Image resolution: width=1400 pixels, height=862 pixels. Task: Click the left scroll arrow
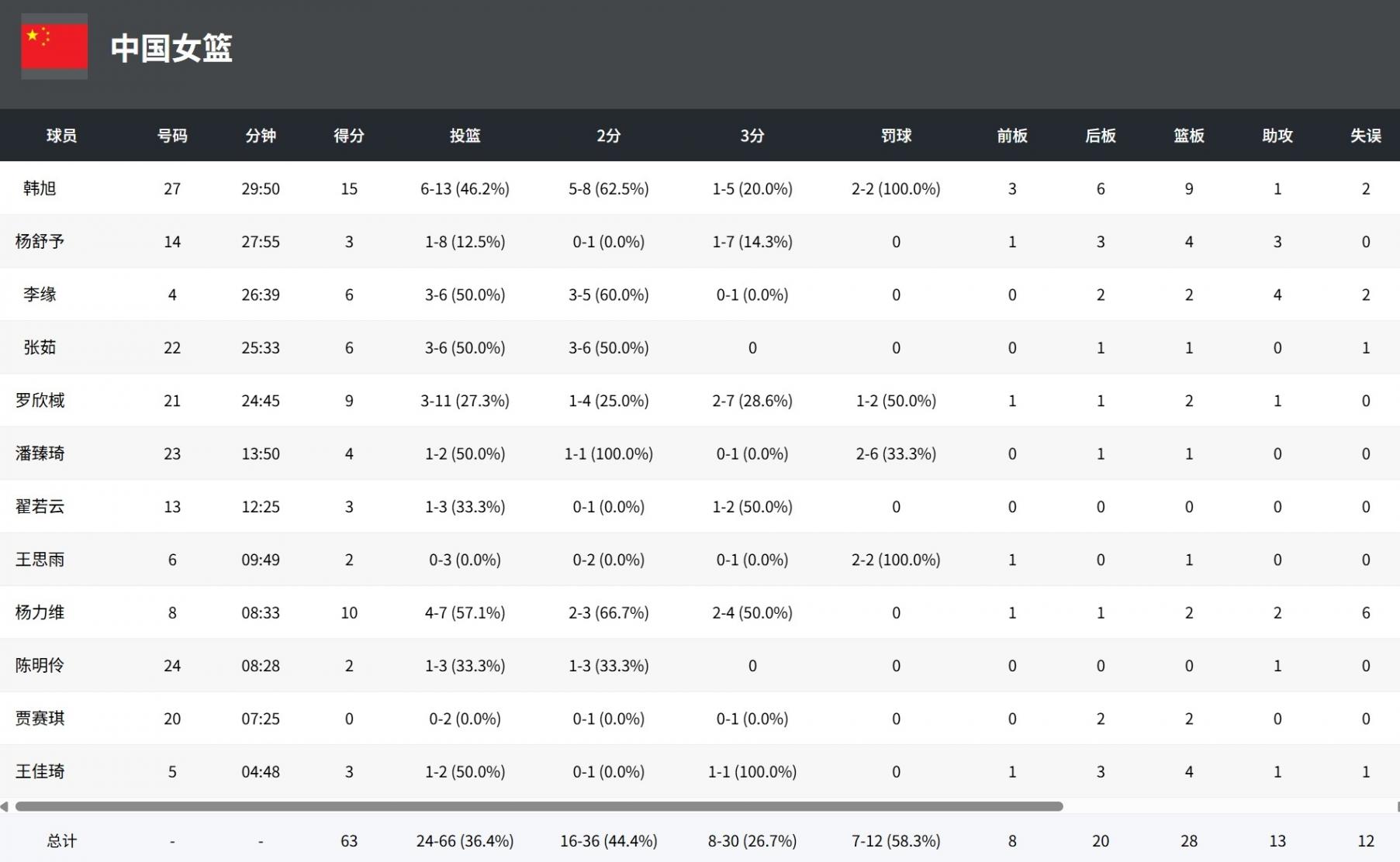click(5, 806)
